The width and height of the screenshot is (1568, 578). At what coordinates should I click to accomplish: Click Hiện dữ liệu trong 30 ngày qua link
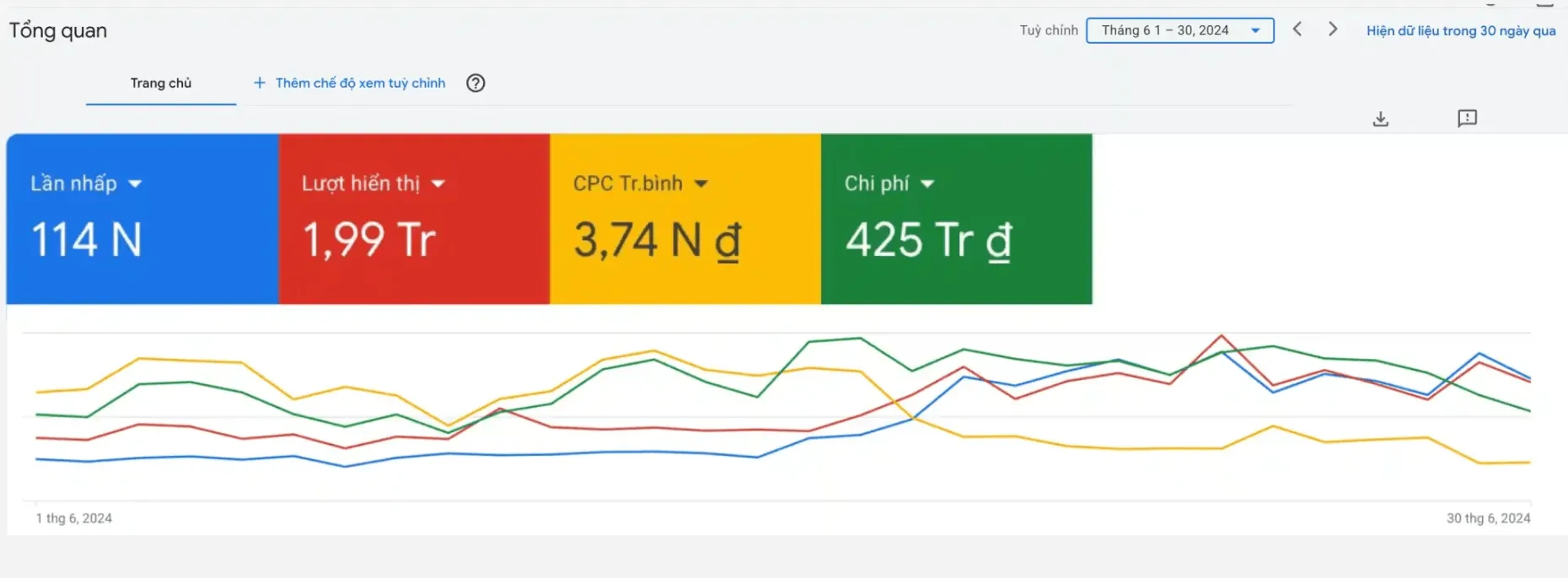click(x=1461, y=30)
